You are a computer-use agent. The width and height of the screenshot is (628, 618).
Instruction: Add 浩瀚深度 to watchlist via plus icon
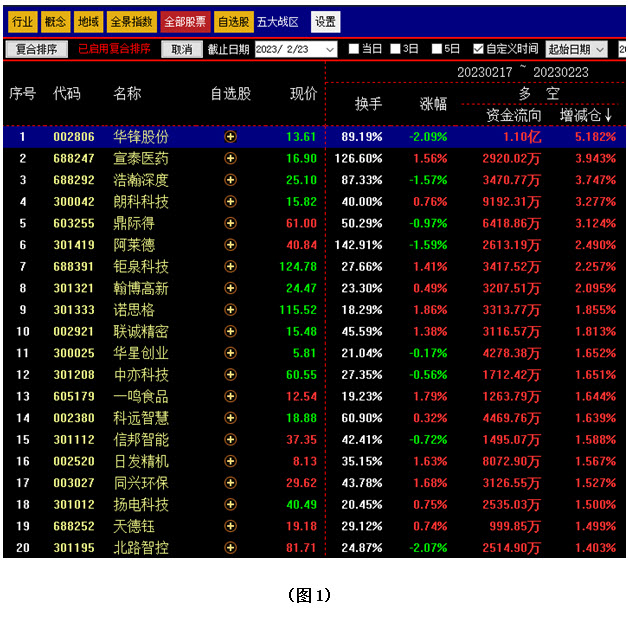click(x=230, y=180)
